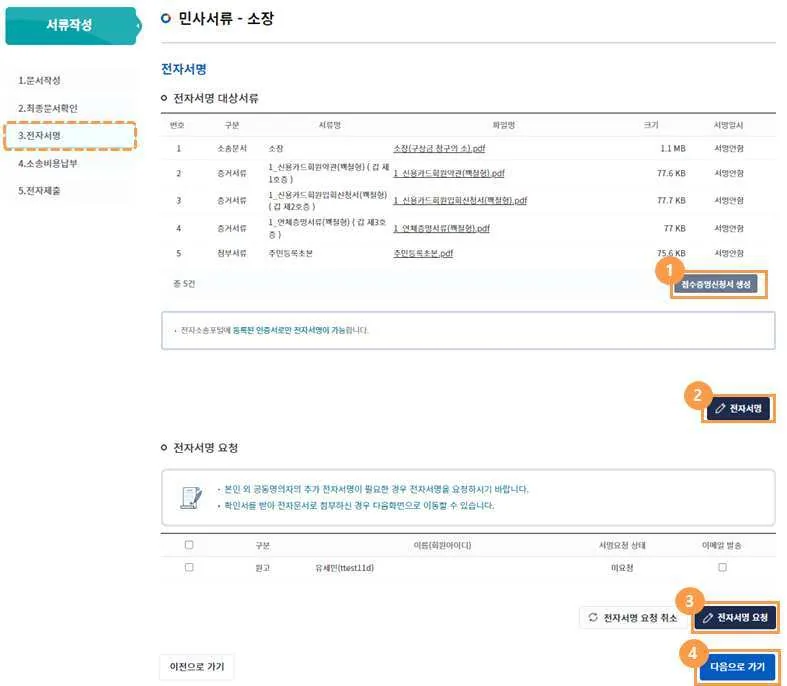
Task: Click 민사서류 - 소장 page title
Action: [x=226, y=19]
